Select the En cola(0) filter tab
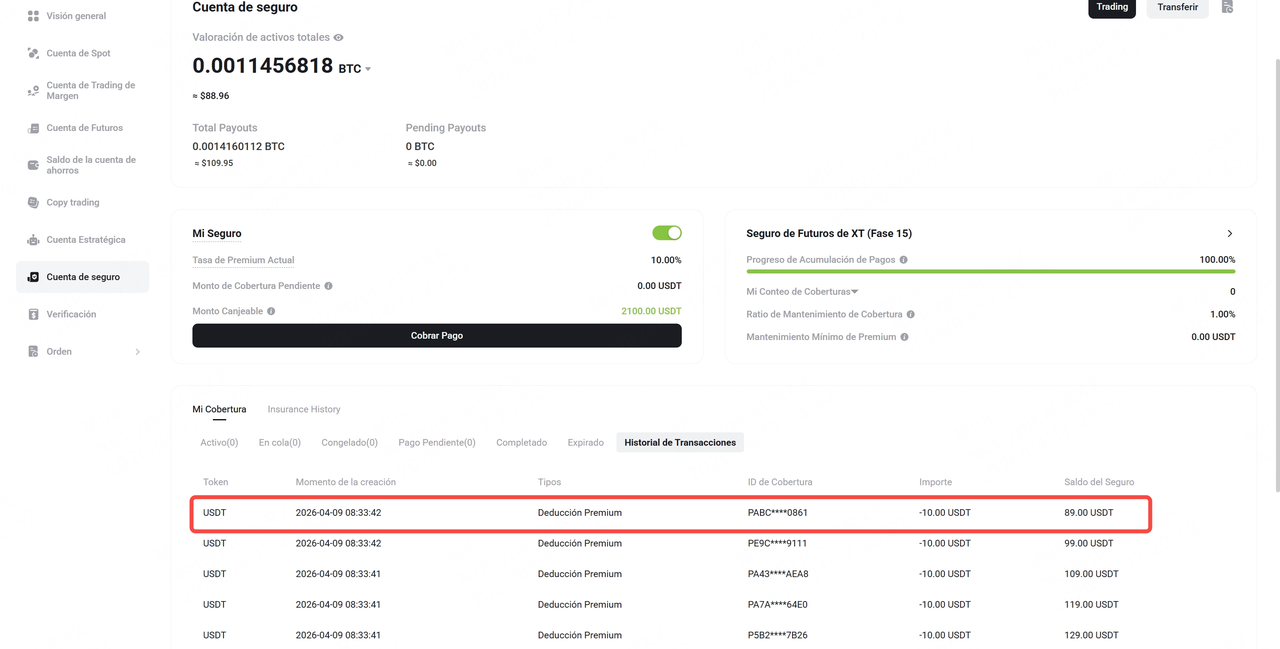The height and width of the screenshot is (649, 1280). 279,442
